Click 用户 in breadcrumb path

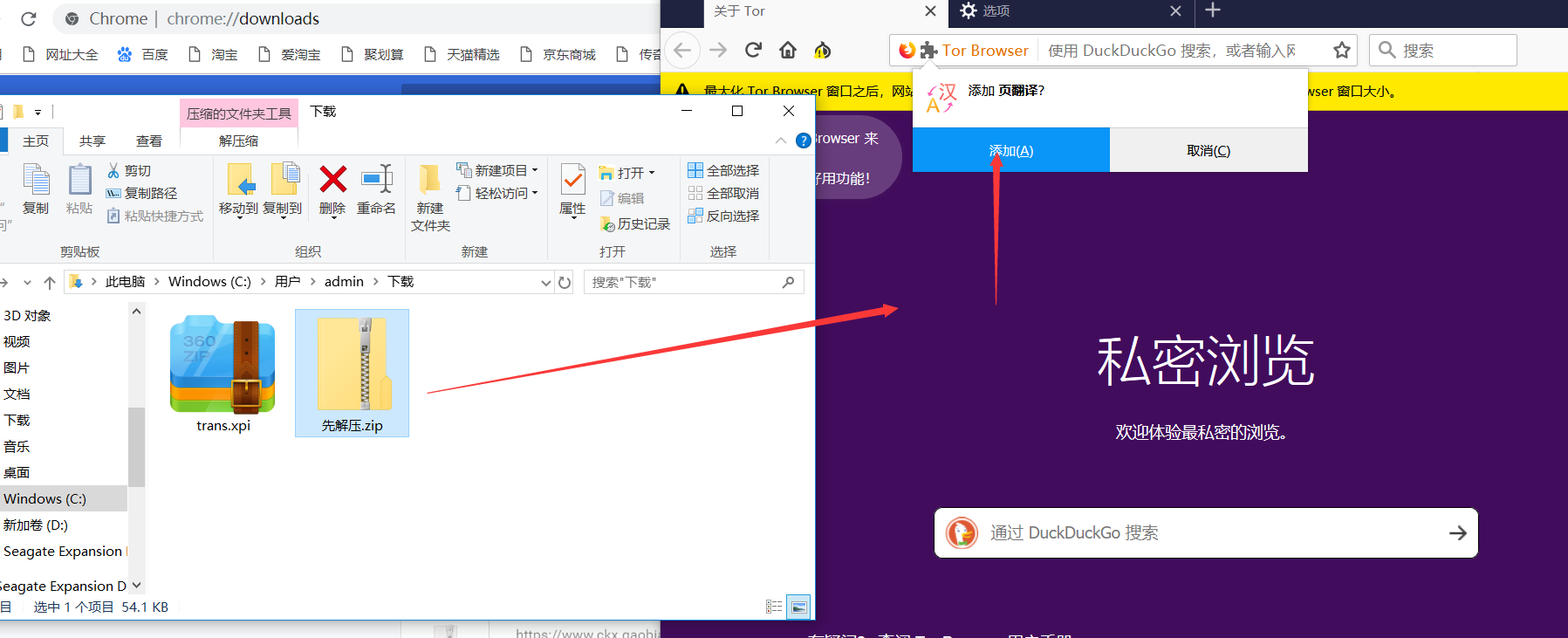[287, 282]
